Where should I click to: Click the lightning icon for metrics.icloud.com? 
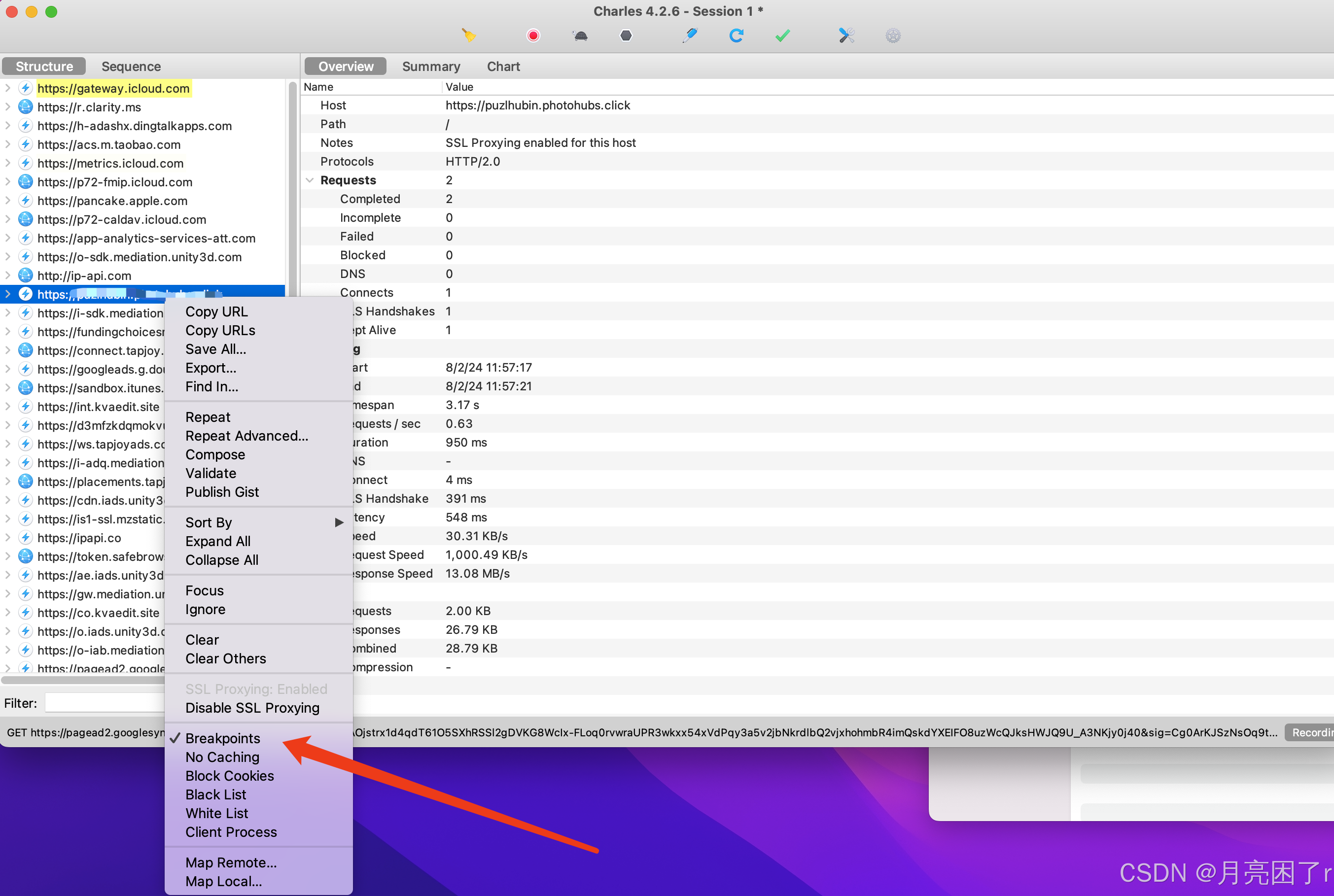25,164
